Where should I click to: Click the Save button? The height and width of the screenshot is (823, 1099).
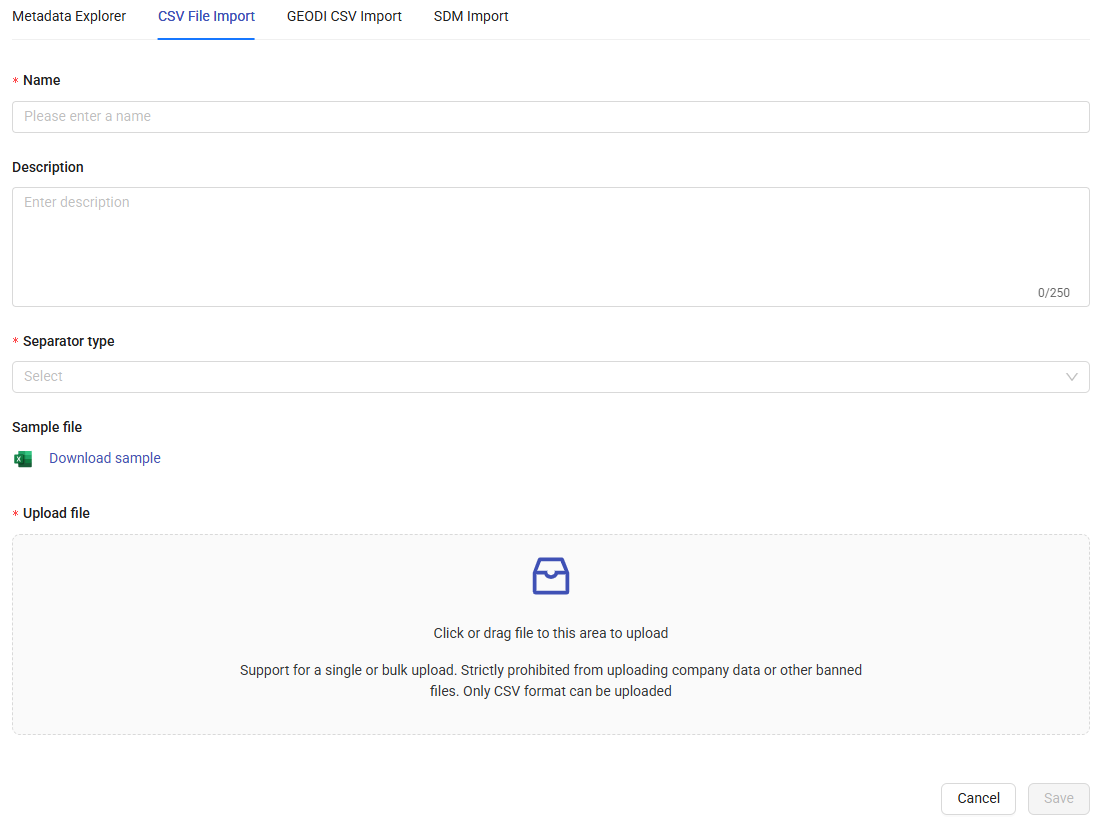coord(1058,798)
